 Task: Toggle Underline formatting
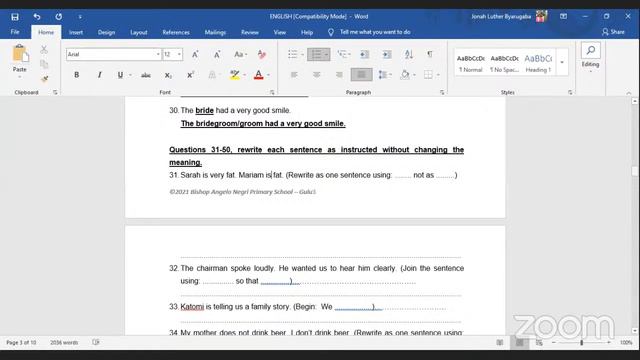click(120, 75)
